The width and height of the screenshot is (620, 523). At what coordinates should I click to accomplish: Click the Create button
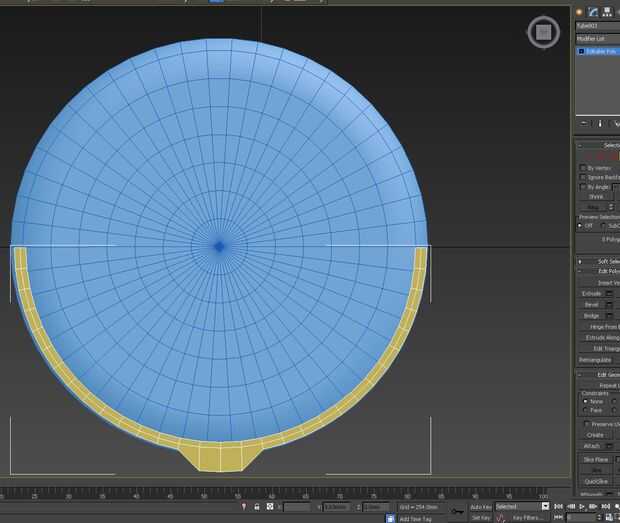pyautogui.click(x=595, y=435)
